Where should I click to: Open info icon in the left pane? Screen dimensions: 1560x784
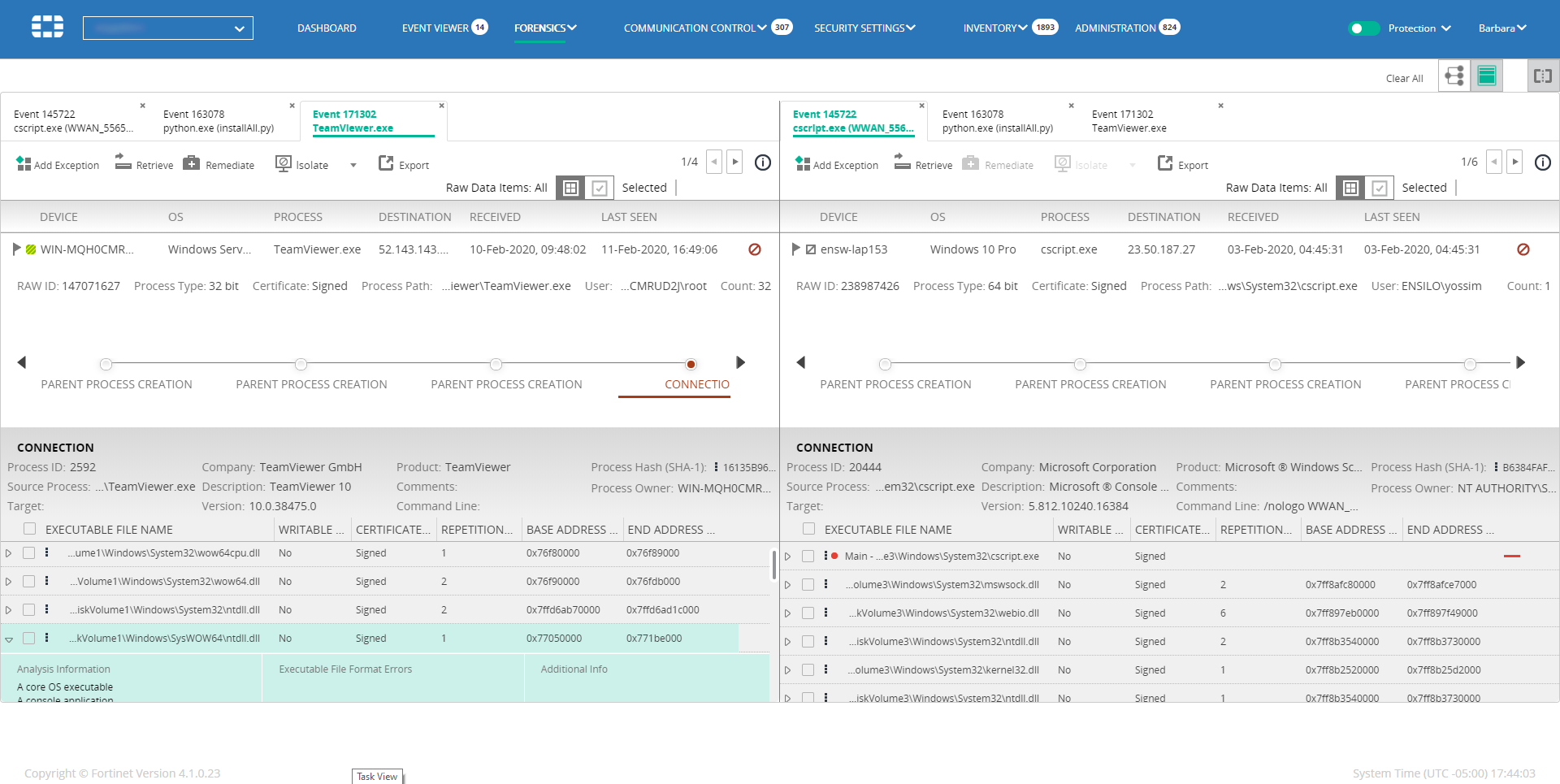[x=763, y=162]
